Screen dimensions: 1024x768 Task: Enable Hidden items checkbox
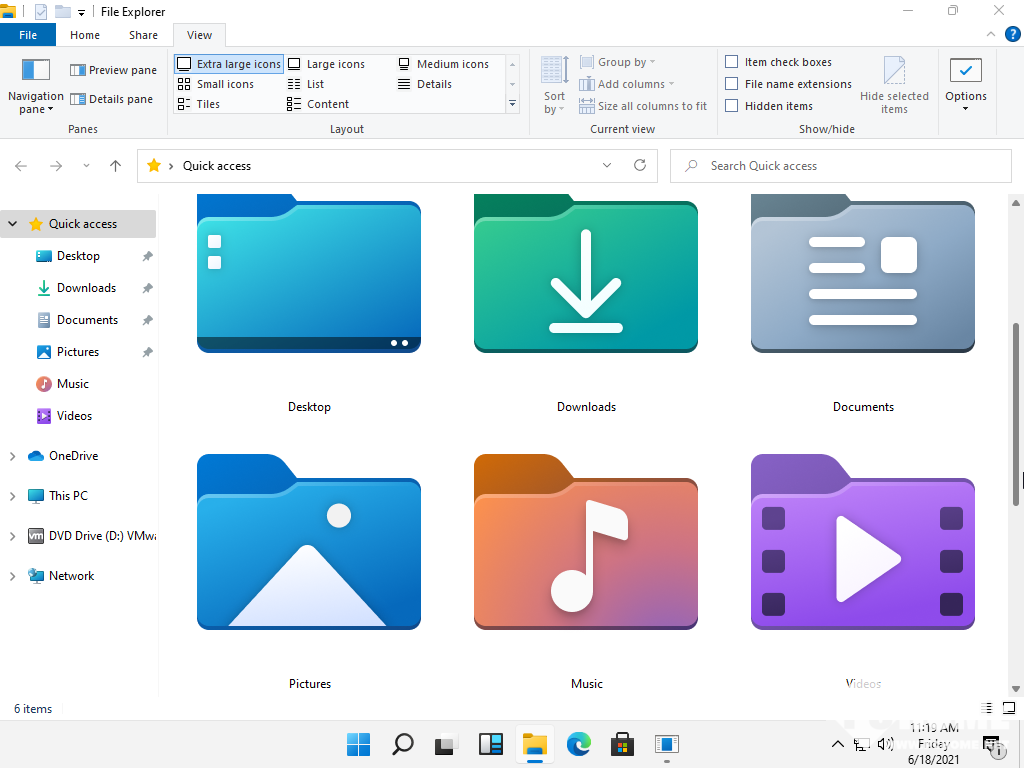(x=732, y=106)
